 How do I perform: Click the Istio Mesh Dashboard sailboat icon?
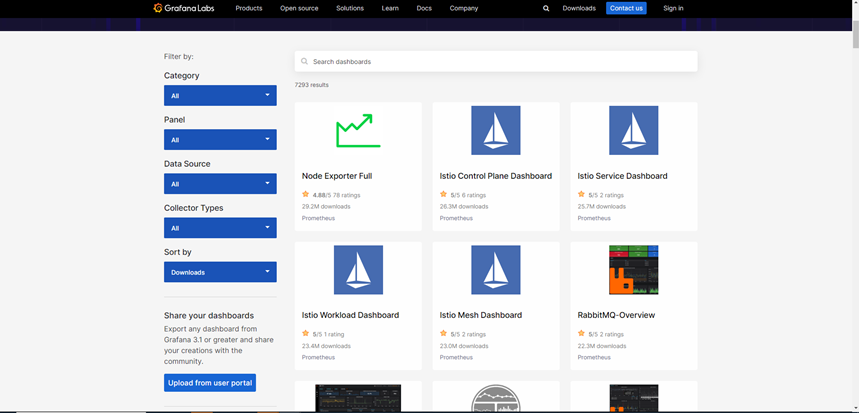click(496, 270)
